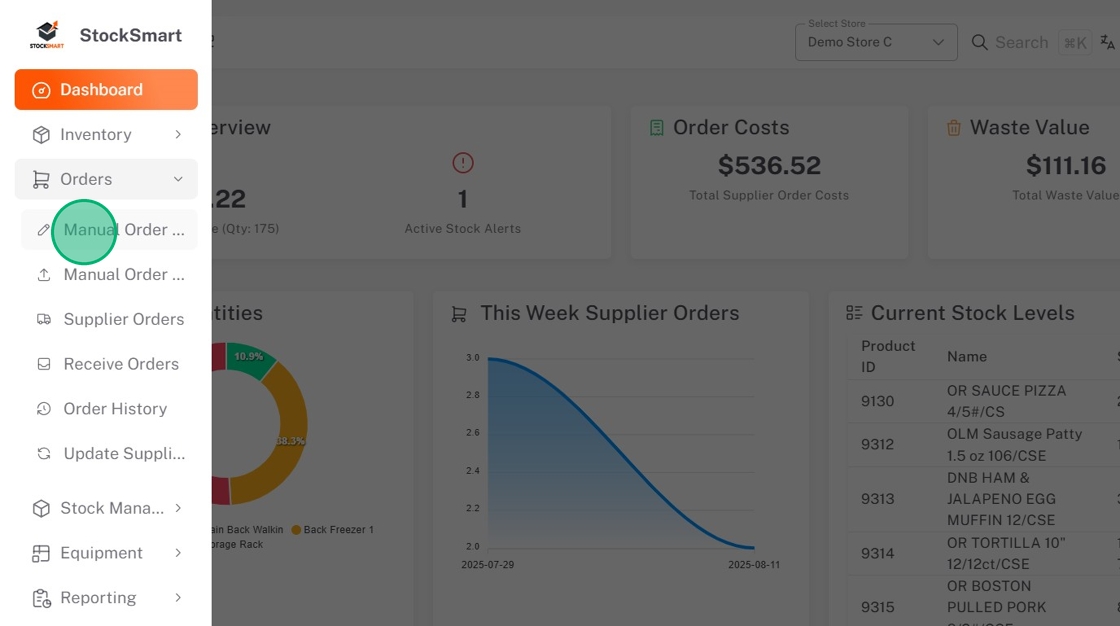Open the language translate icon
This screenshot has height=626, width=1120.
click(x=1107, y=42)
